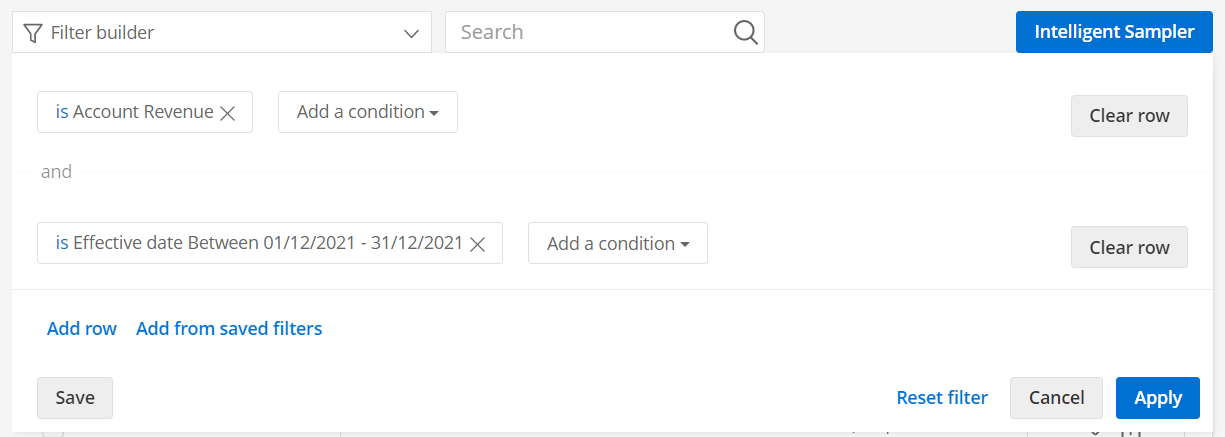Apply the filter
Screen dimensions: 1225x437
click(x=1157, y=398)
